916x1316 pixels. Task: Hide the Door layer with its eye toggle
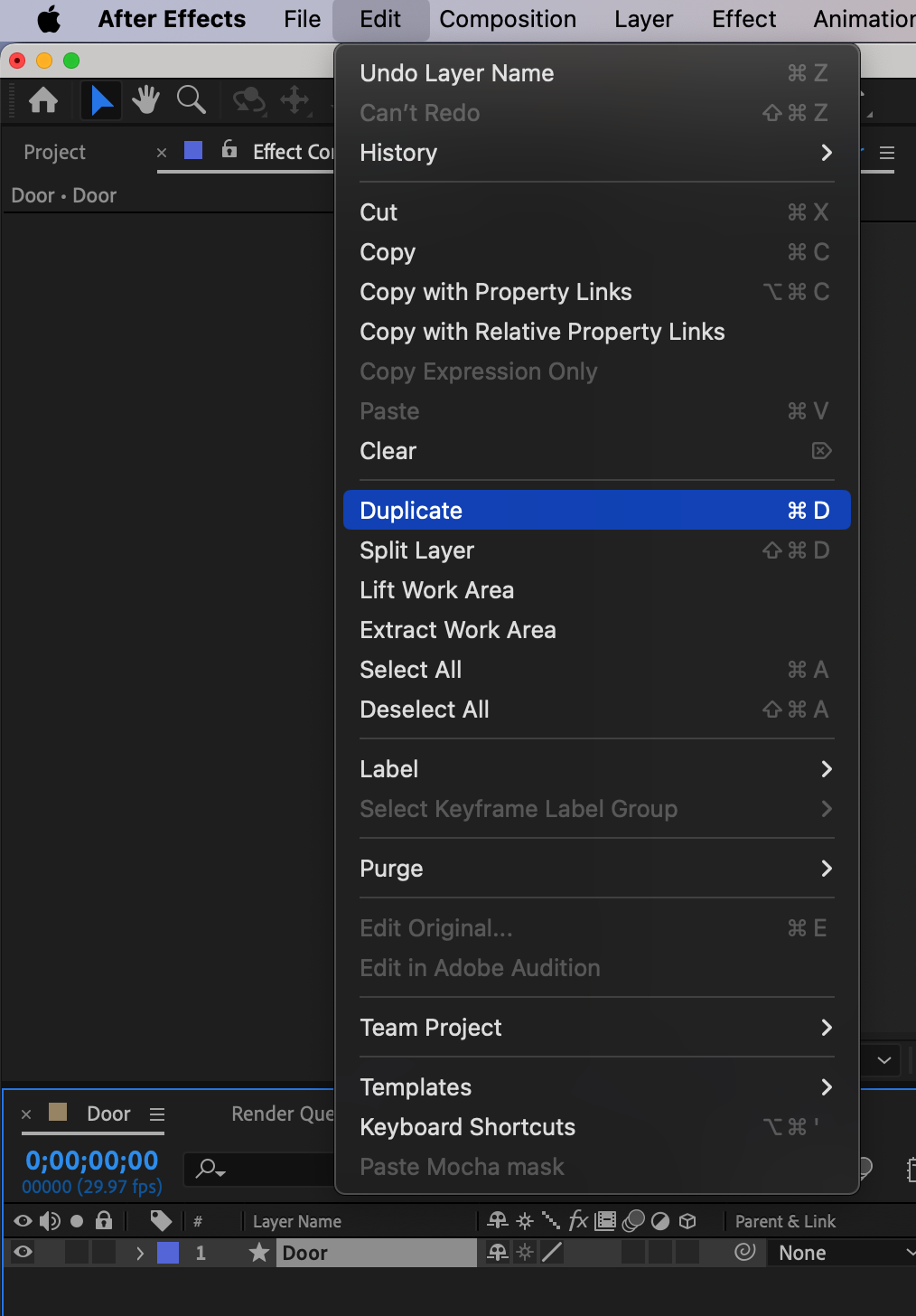(23, 1252)
